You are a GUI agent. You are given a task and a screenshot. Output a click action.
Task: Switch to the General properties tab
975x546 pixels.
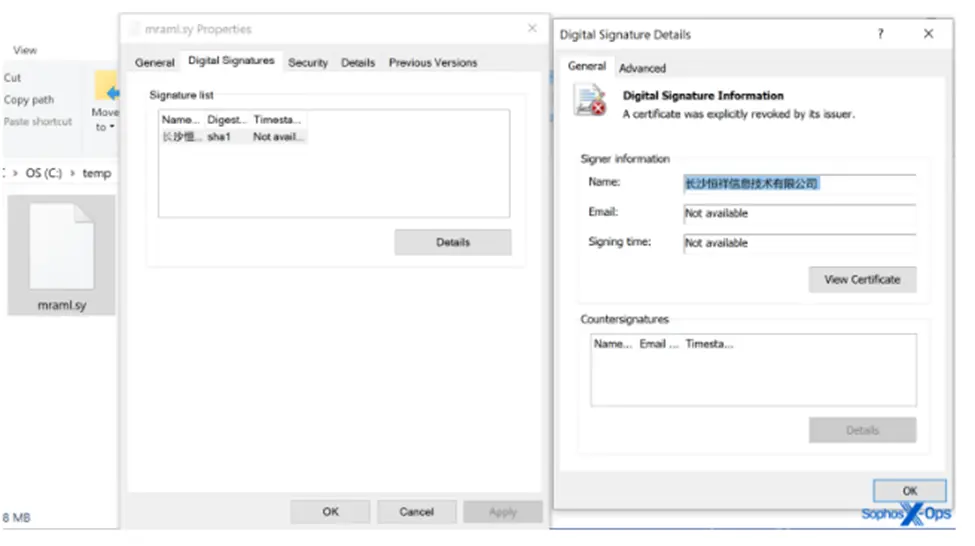[155, 62]
